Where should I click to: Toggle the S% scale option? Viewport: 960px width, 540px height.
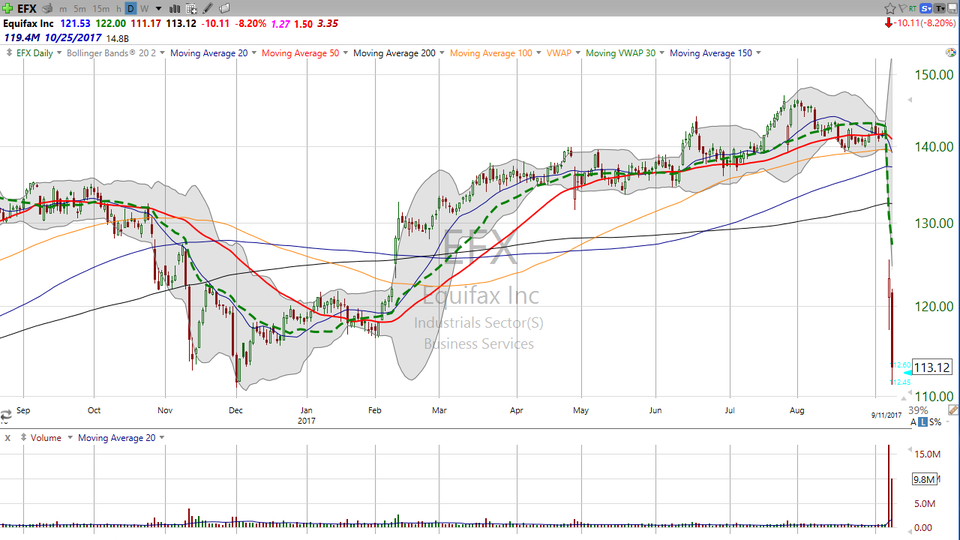click(x=935, y=422)
